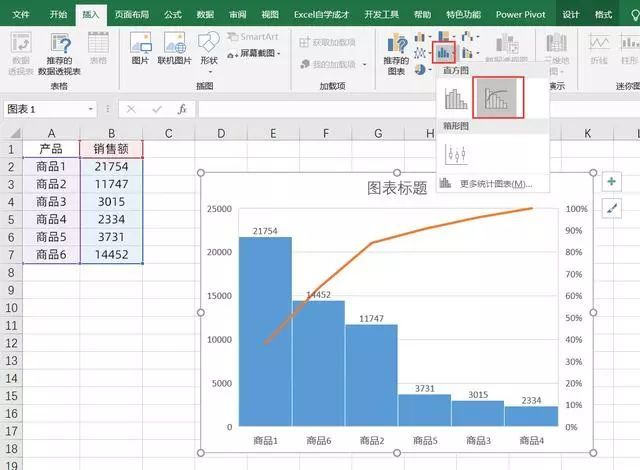640x470 pixels.
Task: Expand the waterfall chart dropdown arrow
Action: pos(478,37)
